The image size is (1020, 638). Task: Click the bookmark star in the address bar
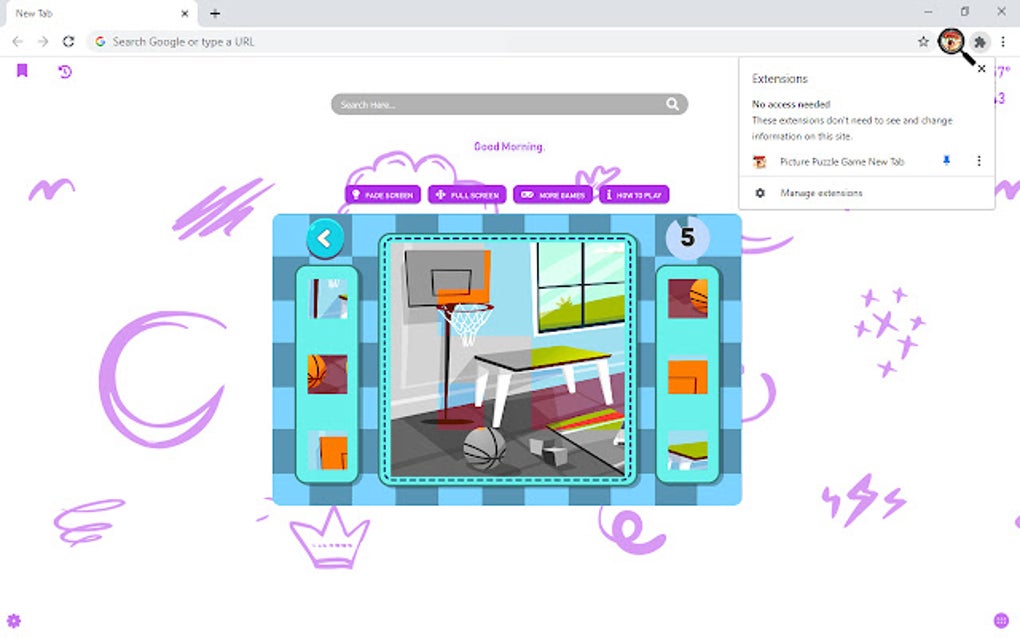click(922, 42)
